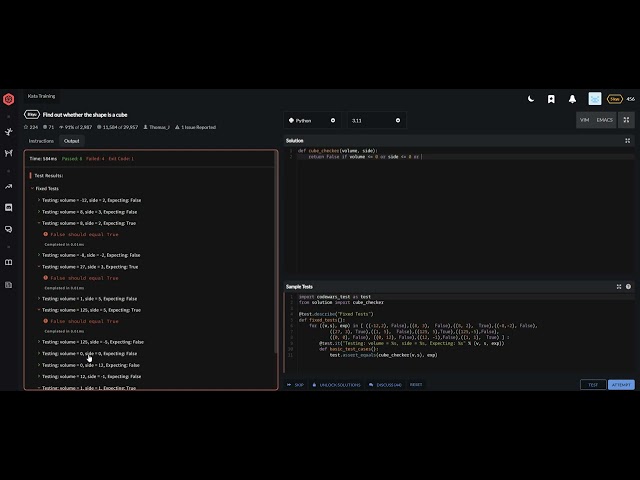The height and width of the screenshot is (480, 640).
Task: Enable EMACS key bindings
Action: [x=604, y=120]
